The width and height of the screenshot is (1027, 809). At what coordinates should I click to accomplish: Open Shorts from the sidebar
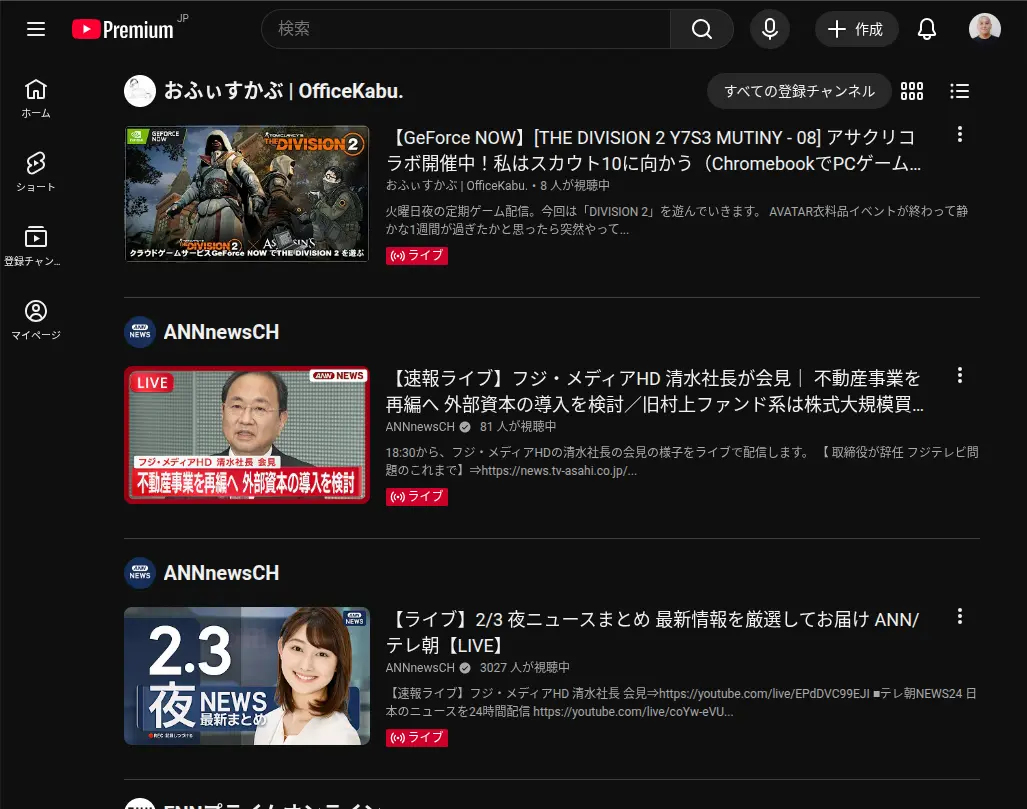(x=36, y=172)
